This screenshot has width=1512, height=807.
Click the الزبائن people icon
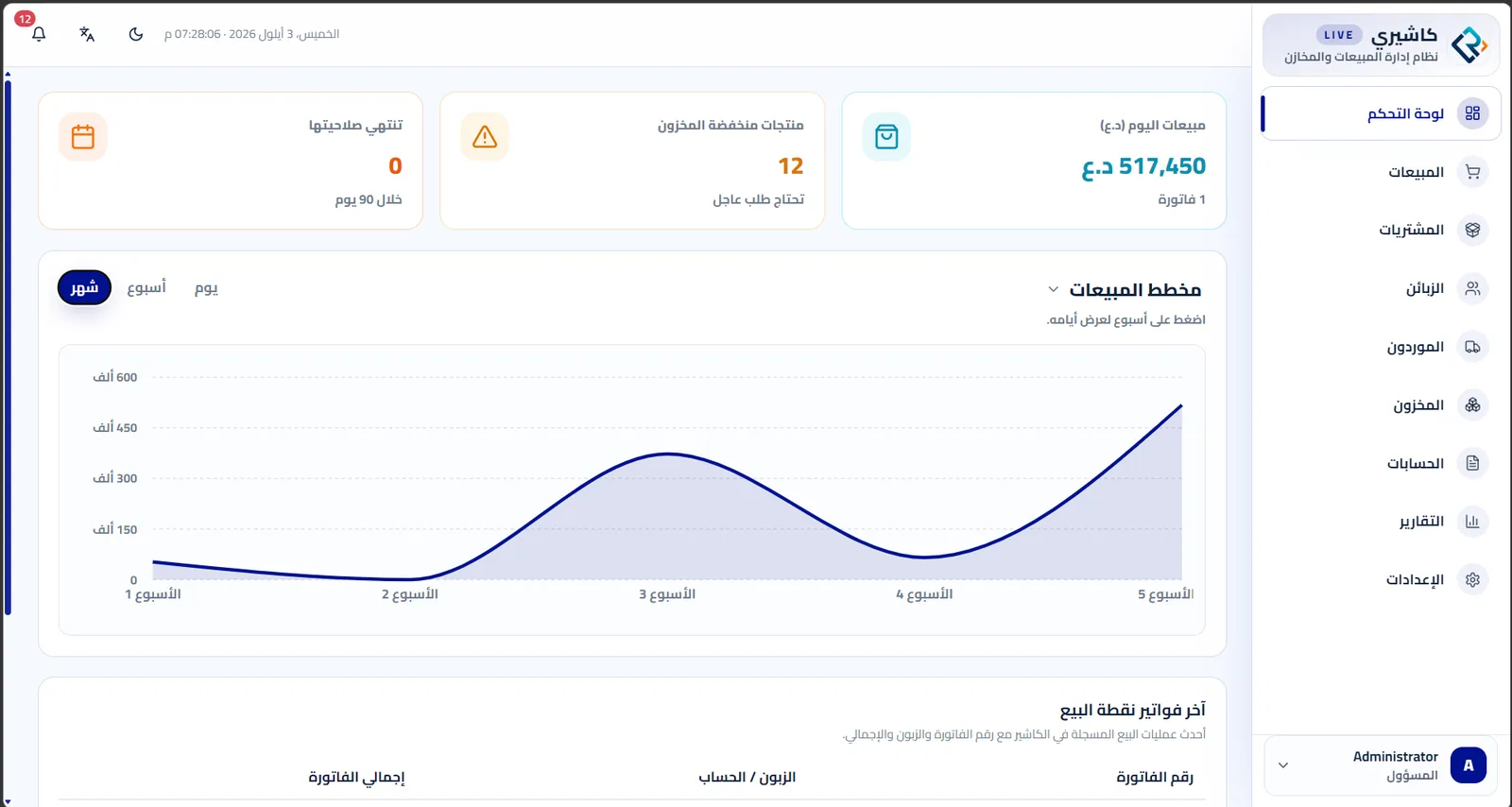click(1472, 288)
